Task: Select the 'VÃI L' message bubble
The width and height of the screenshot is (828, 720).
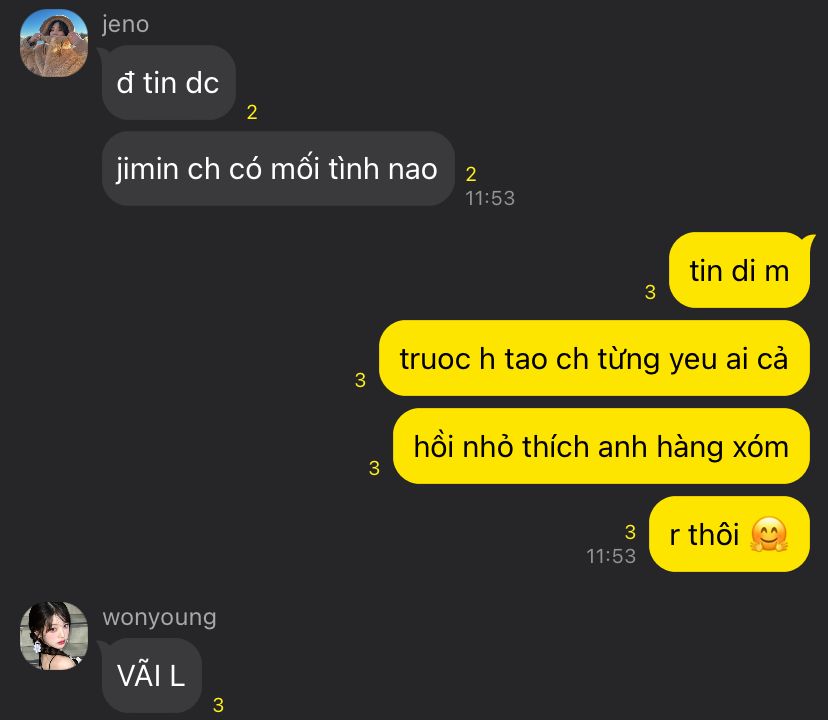Action: coord(152,675)
